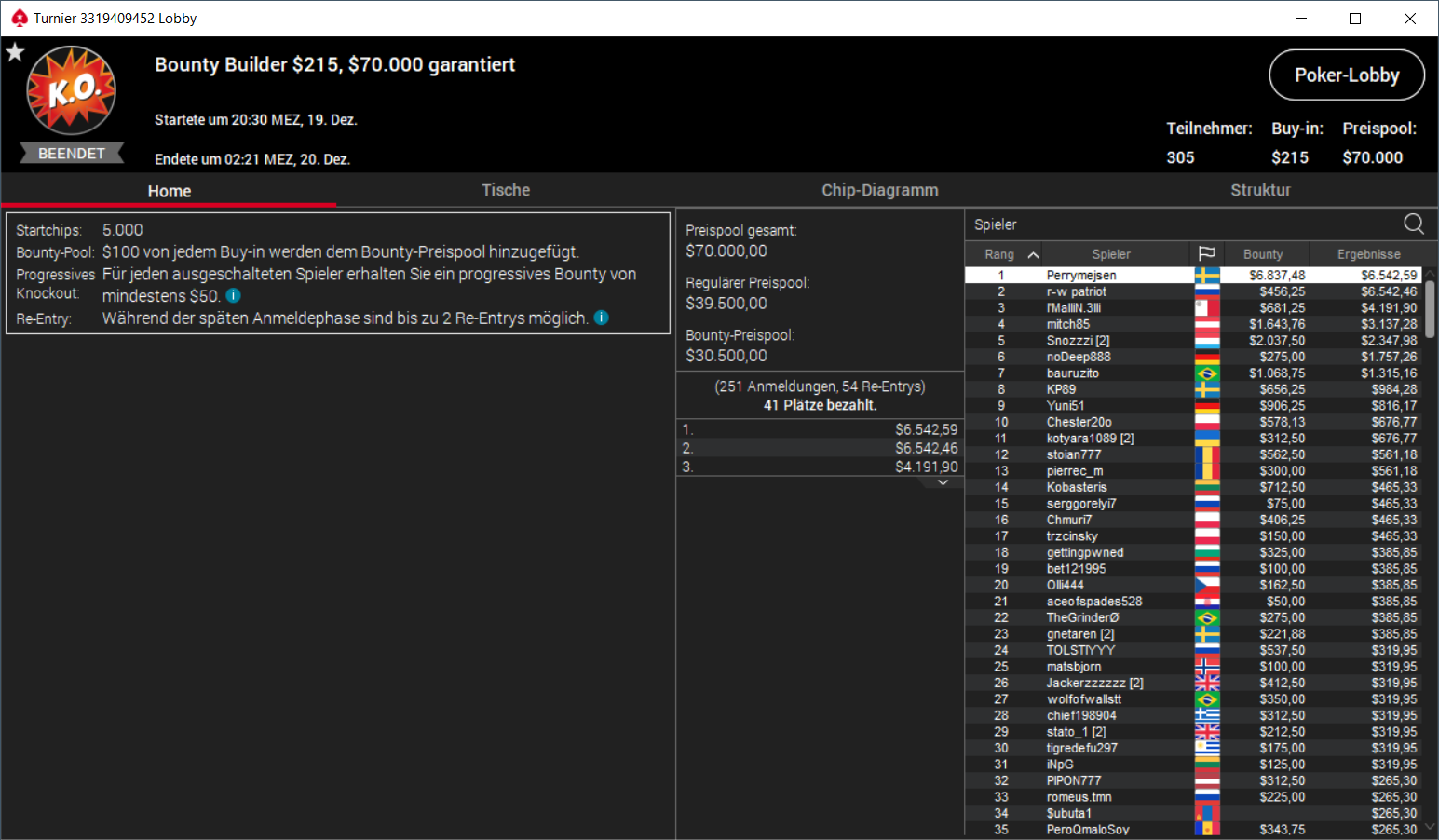Click the player list scrollbar thumb
1439x840 pixels.
1431,309
